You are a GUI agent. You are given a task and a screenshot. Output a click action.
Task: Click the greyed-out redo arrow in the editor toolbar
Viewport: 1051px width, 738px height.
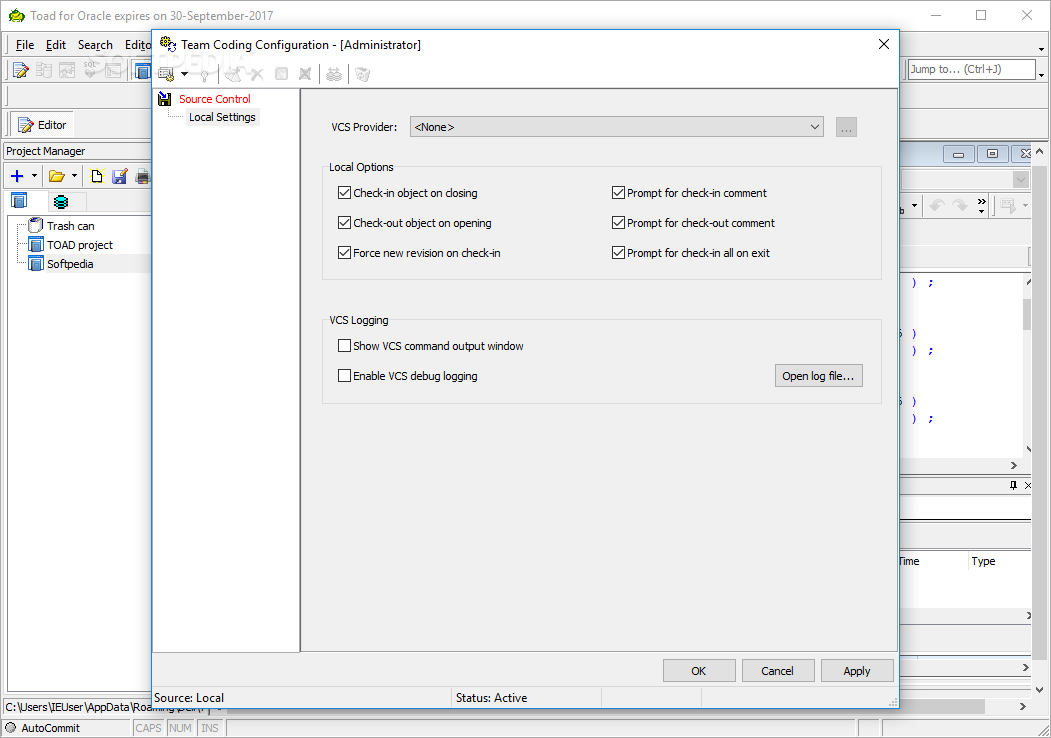(x=960, y=205)
